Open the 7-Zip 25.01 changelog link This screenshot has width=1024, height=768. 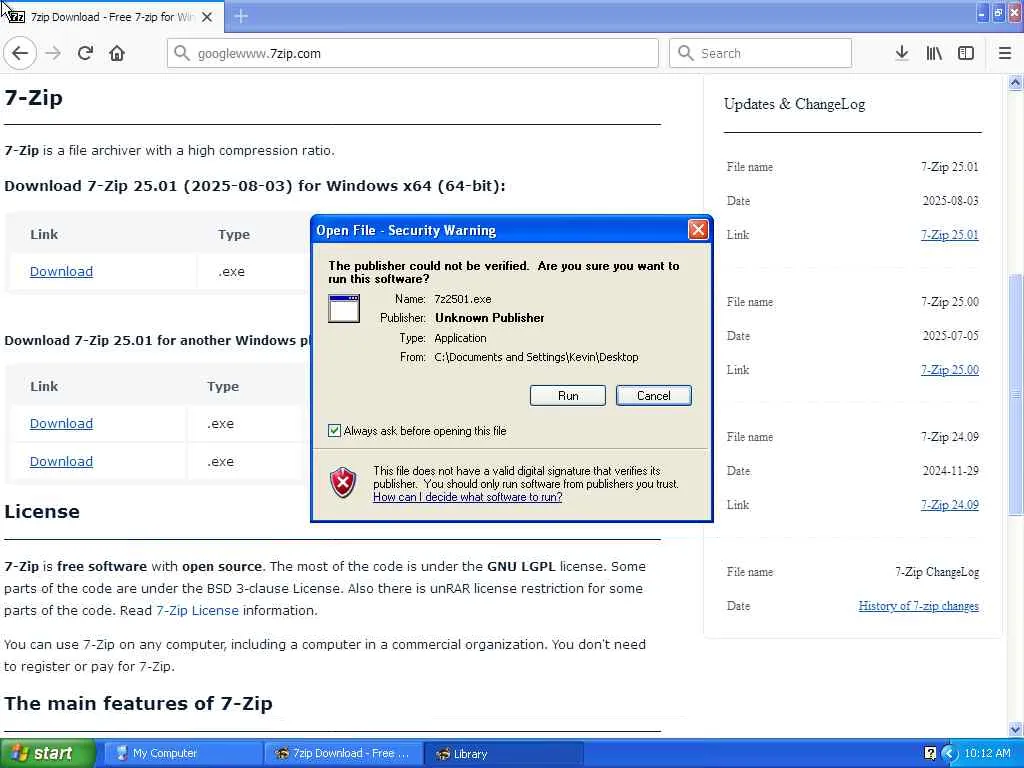(x=950, y=234)
